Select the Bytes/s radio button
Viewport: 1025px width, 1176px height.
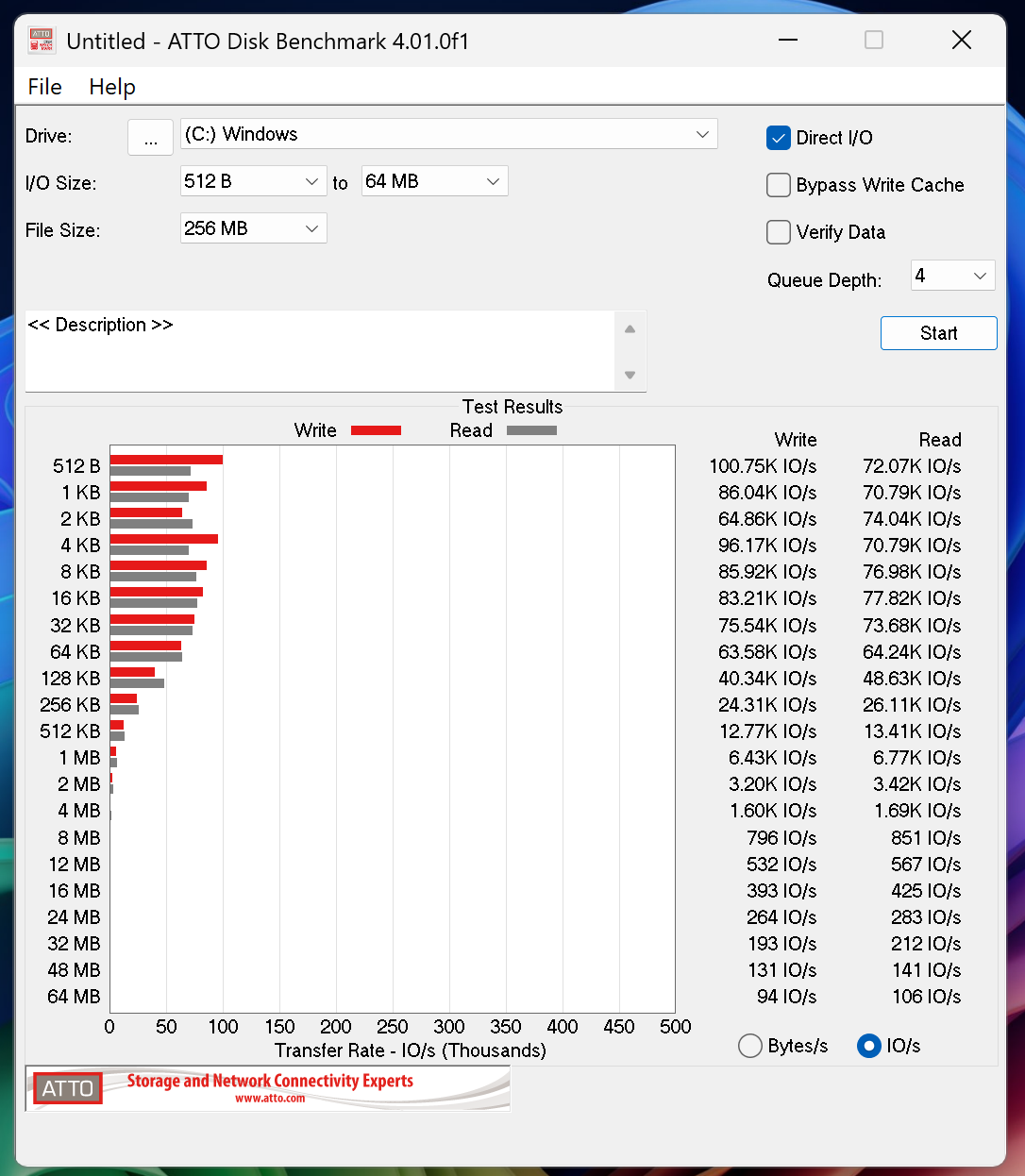click(x=750, y=1046)
